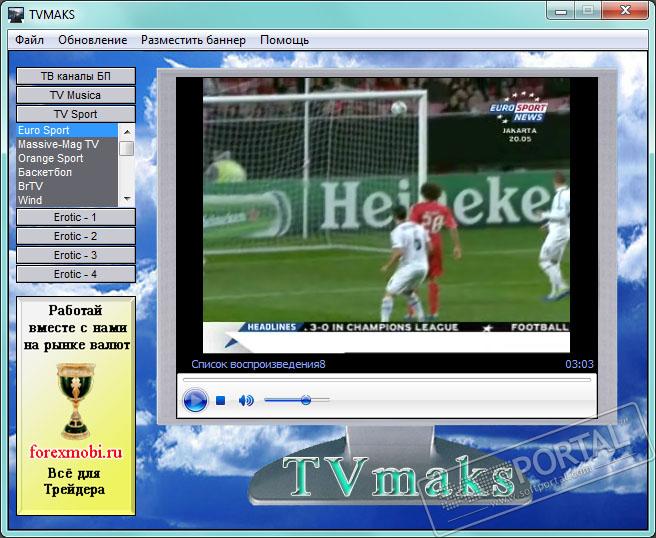The image size is (656, 538).
Task: Expand the TV Musica category
Action: click(76, 95)
